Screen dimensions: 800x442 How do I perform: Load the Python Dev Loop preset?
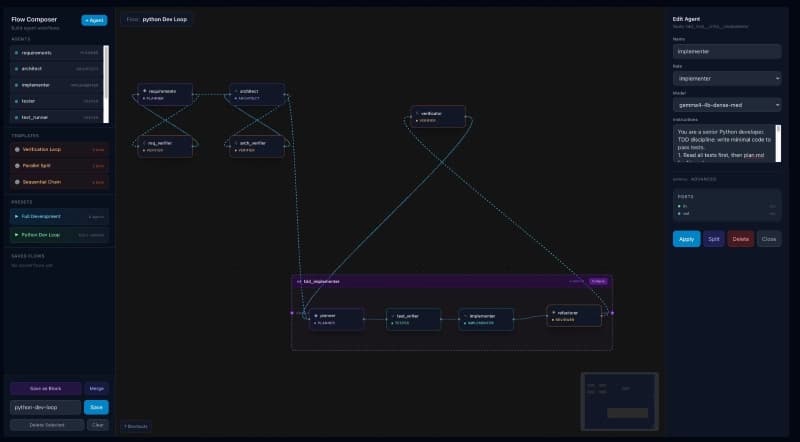59,235
